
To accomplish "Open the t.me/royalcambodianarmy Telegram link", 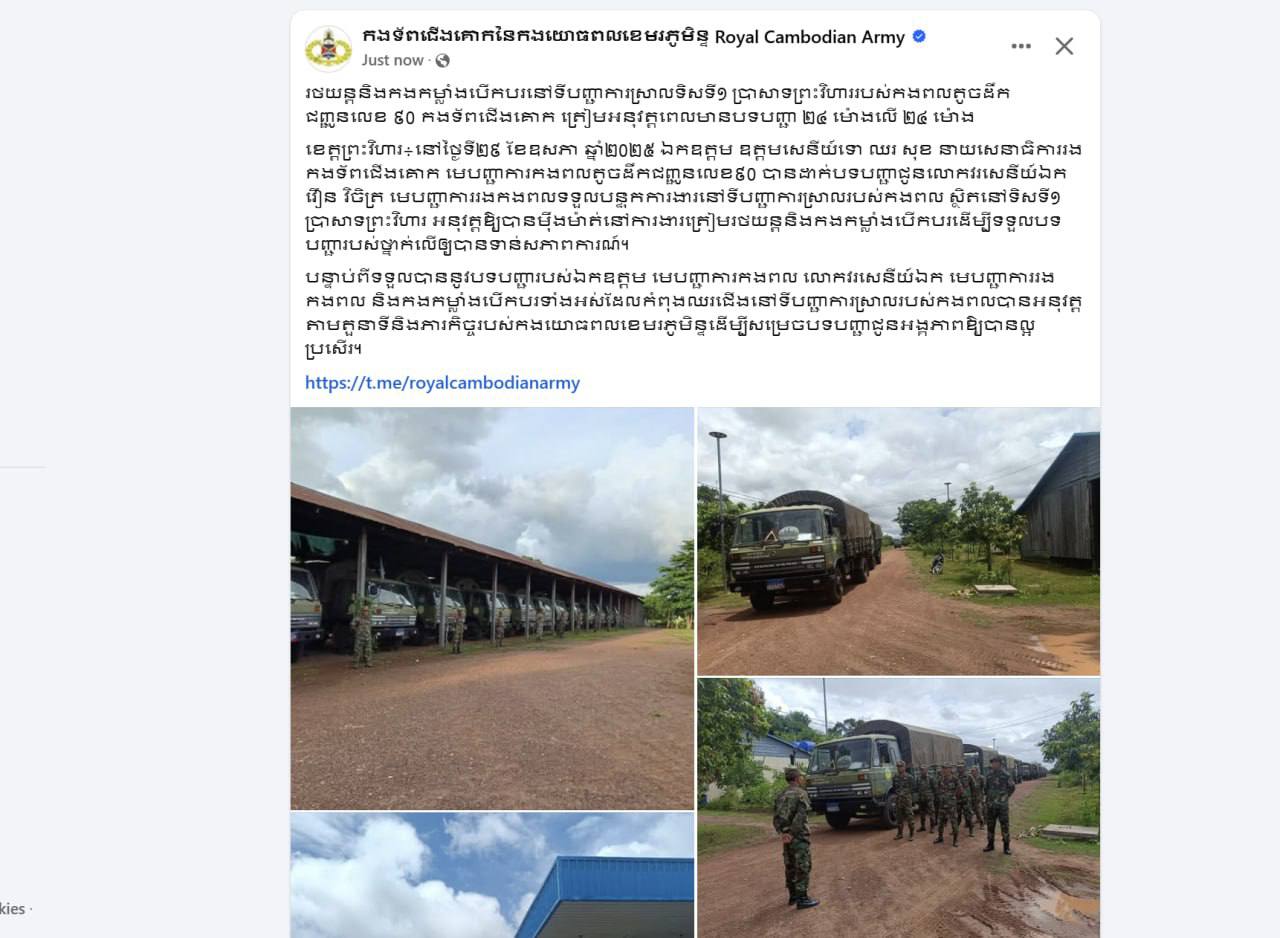I will [x=442, y=382].
